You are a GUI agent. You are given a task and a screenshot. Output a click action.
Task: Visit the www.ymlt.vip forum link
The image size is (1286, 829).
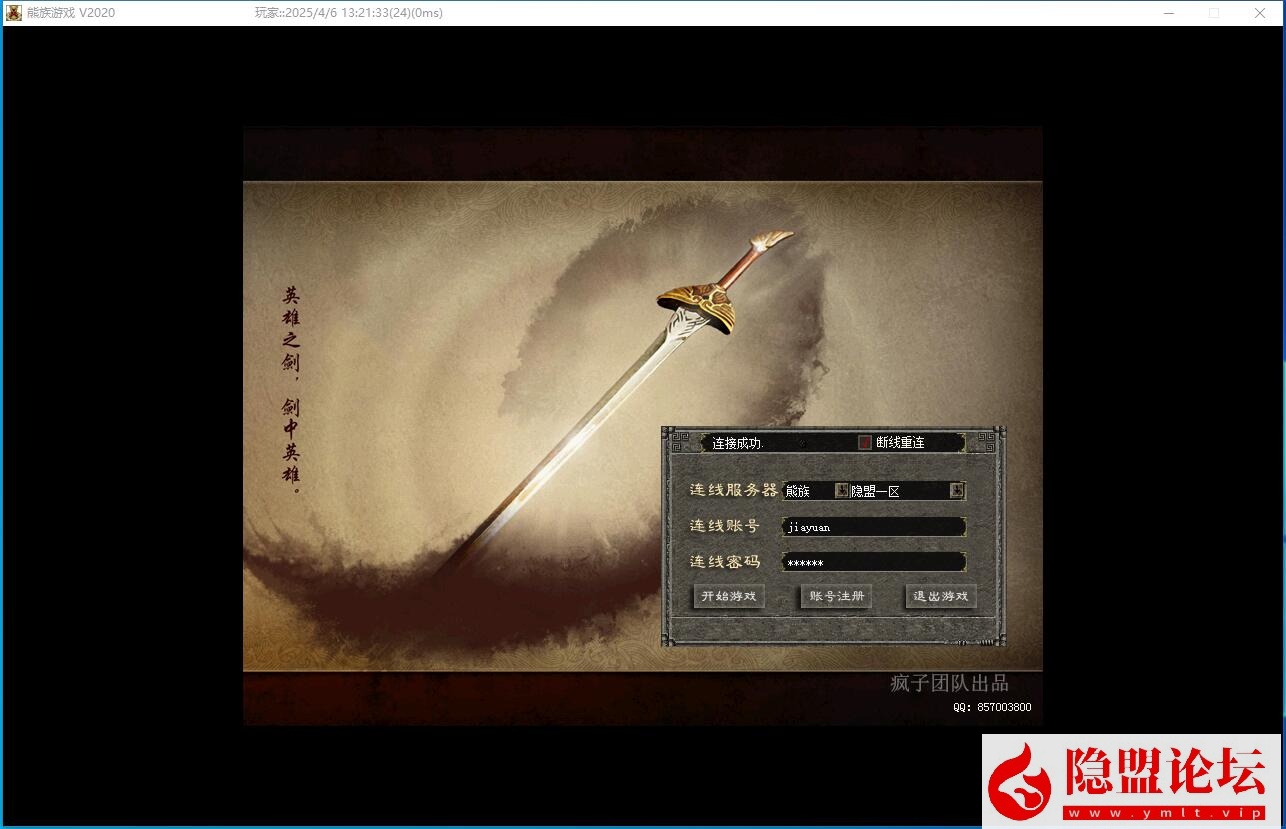click(1168, 813)
